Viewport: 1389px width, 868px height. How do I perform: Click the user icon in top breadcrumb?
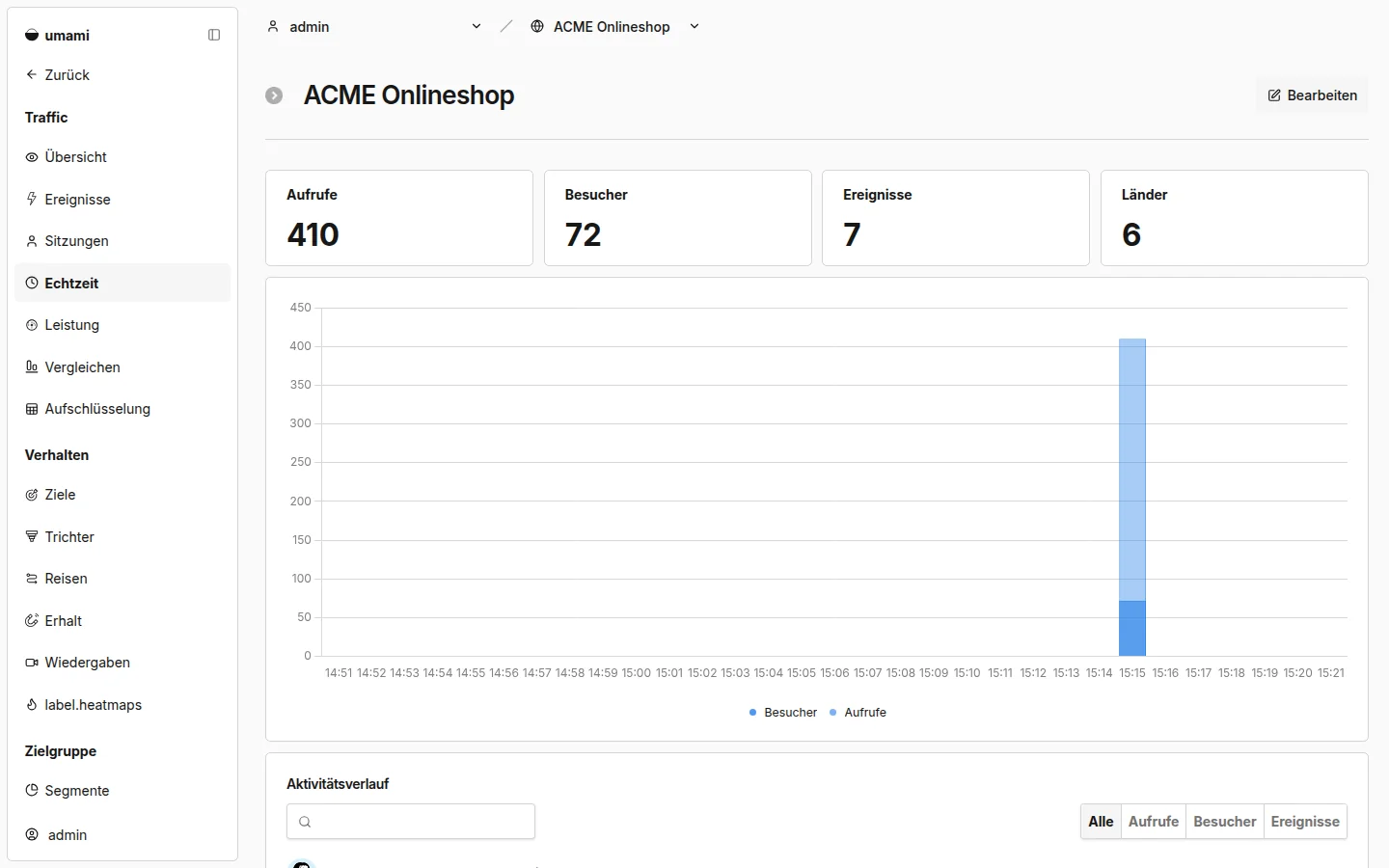click(273, 26)
